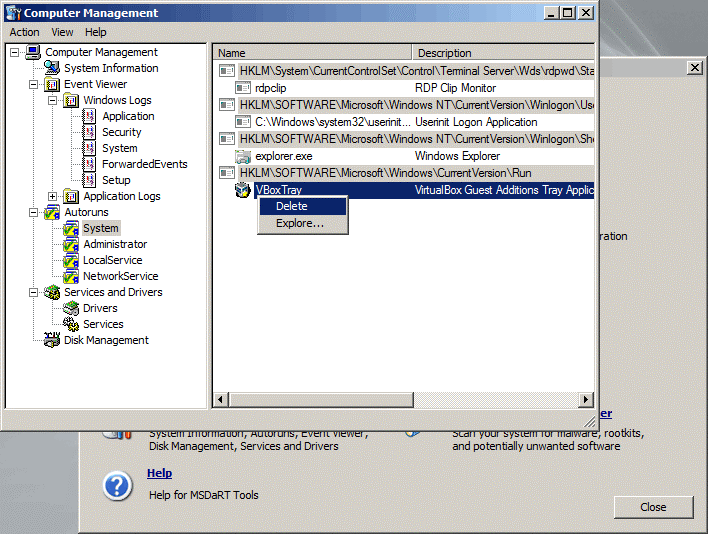The width and height of the screenshot is (708, 534).
Task: Select the Drivers tree item
Action: pos(100,308)
